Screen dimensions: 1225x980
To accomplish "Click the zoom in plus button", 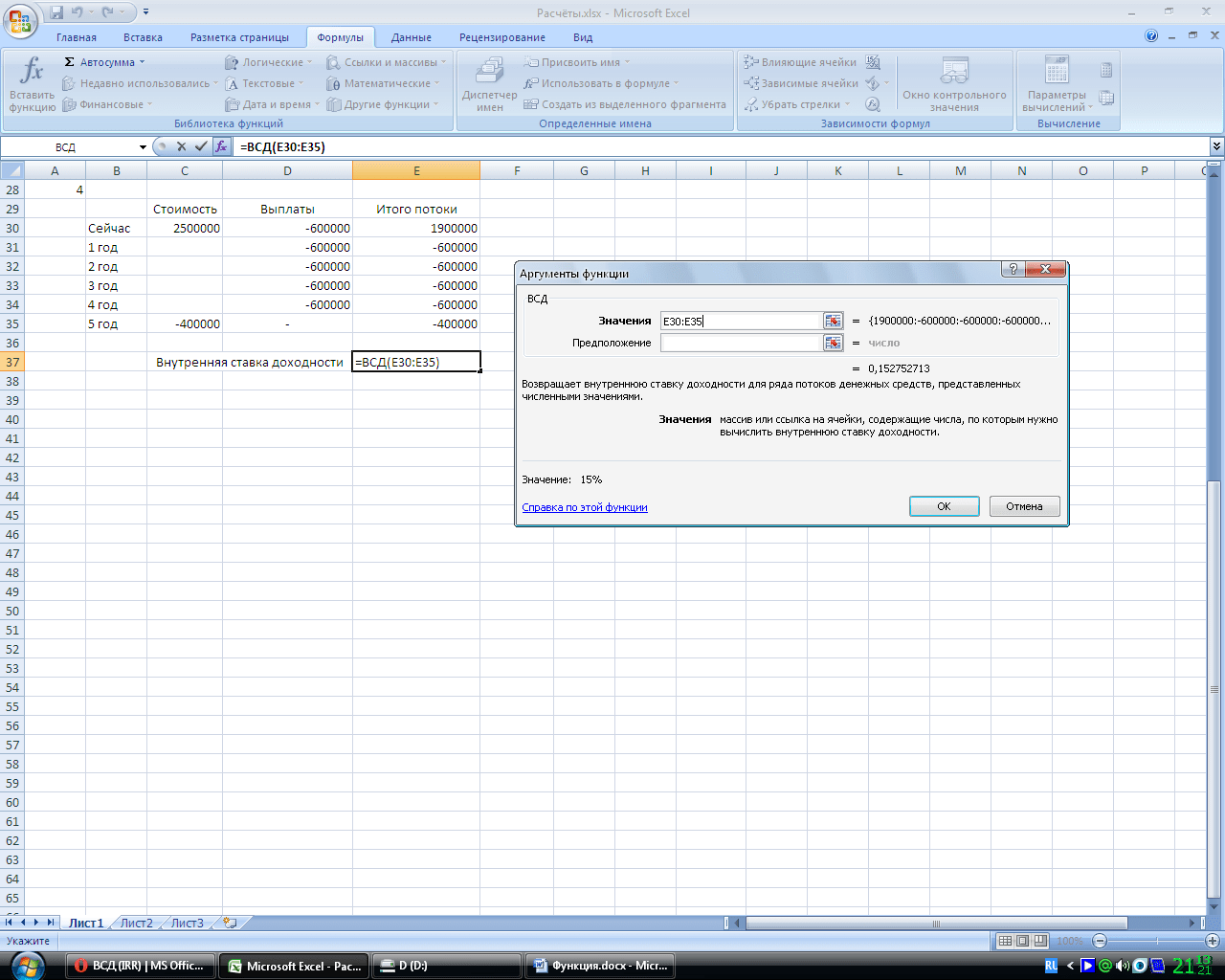I will 1212,941.
